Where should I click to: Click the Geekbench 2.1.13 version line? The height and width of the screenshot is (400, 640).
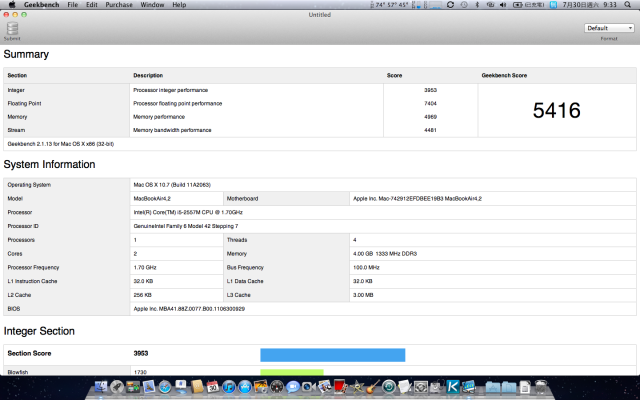click(60, 144)
